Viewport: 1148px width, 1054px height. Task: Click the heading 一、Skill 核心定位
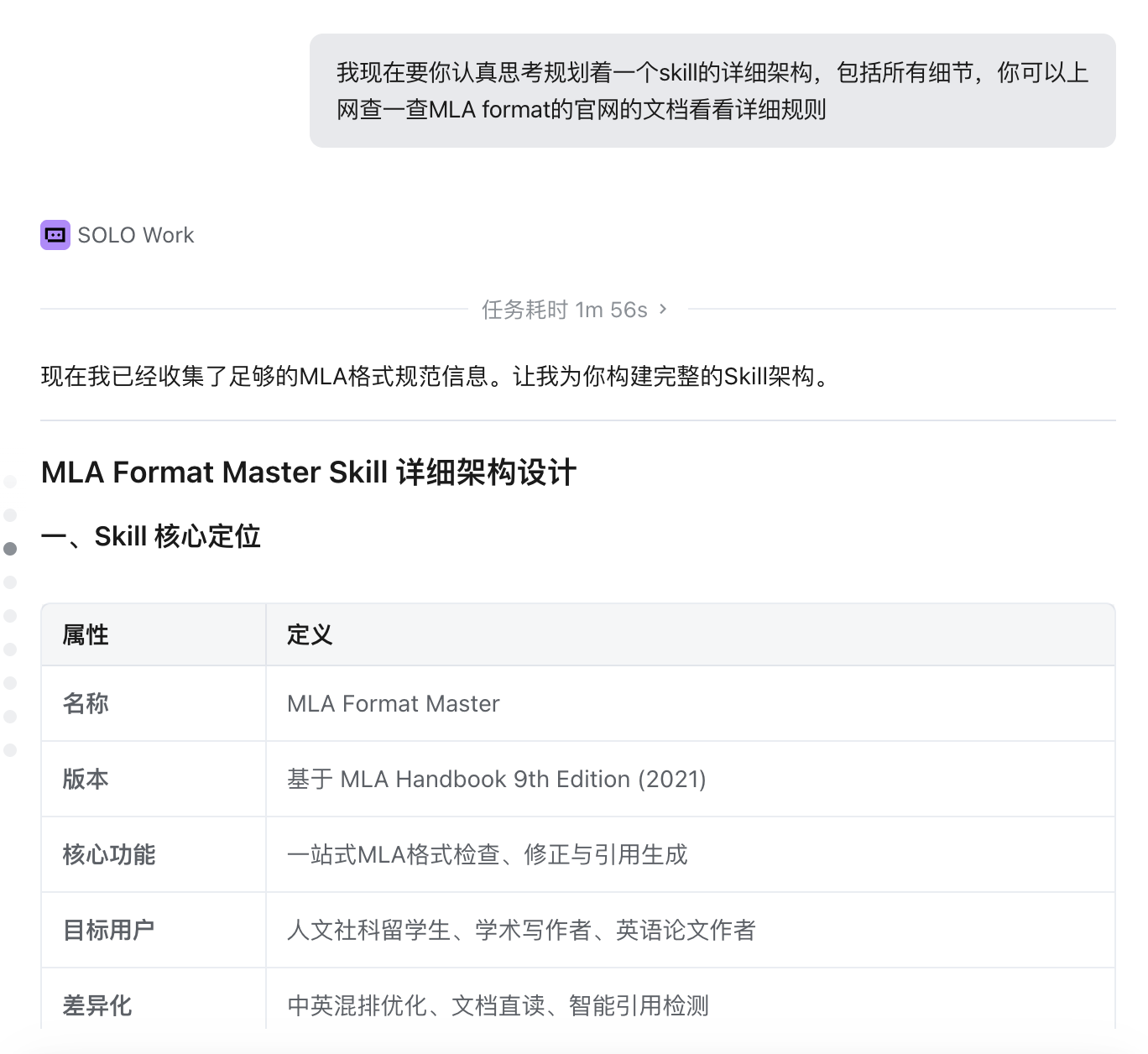[150, 536]
